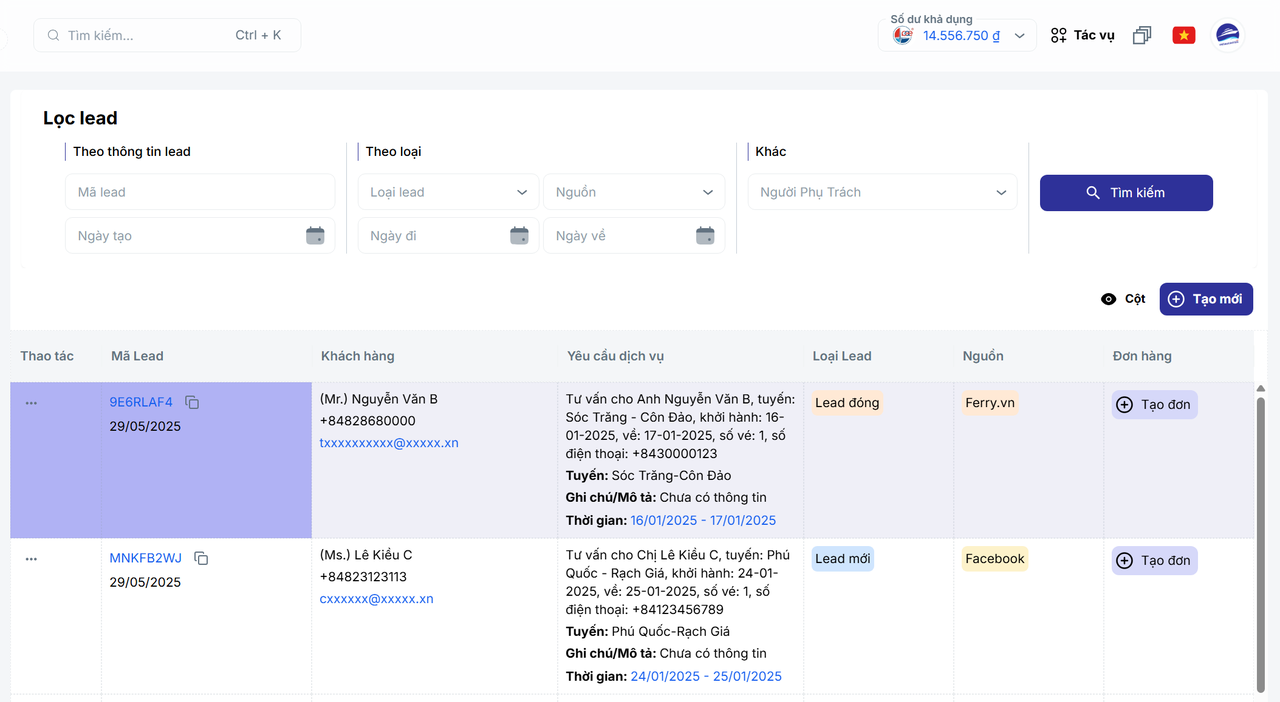Copy lead code 9E6RLAF4

(192, 403)
